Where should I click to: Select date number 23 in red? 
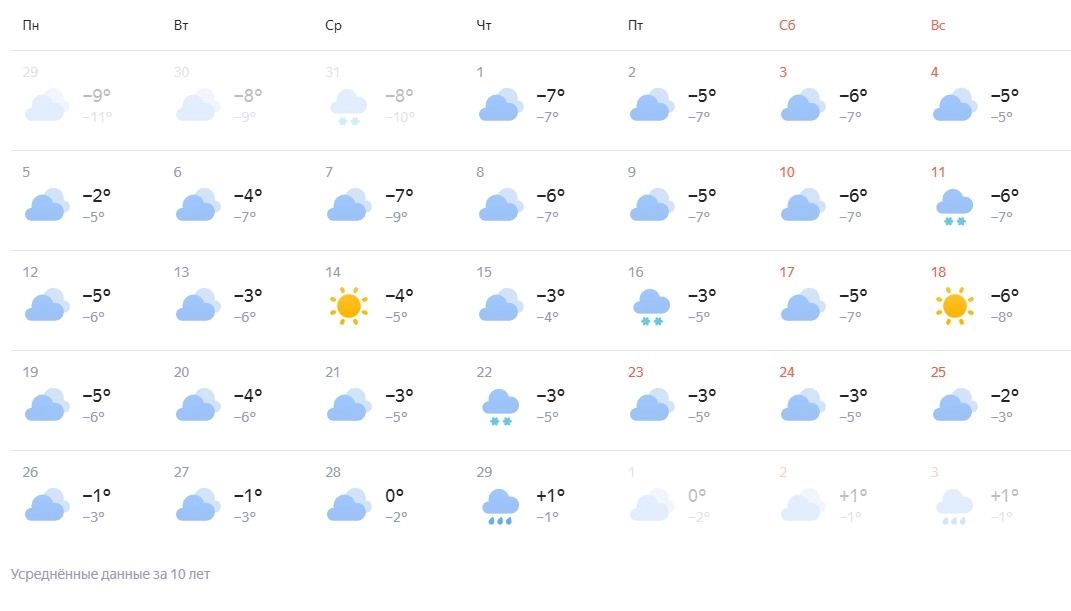[x=636, y=372]
